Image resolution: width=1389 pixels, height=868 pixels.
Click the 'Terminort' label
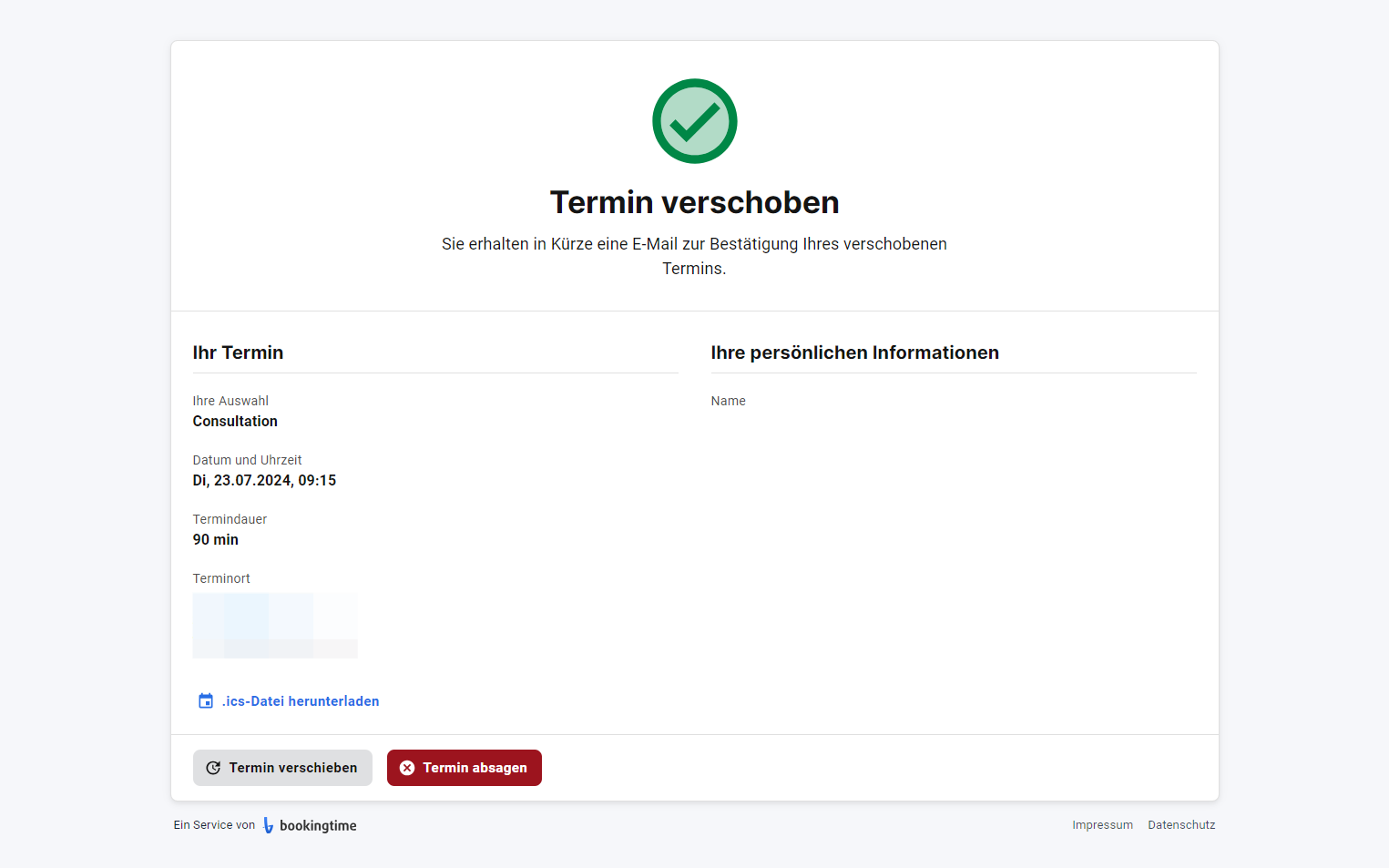[221, 578]
